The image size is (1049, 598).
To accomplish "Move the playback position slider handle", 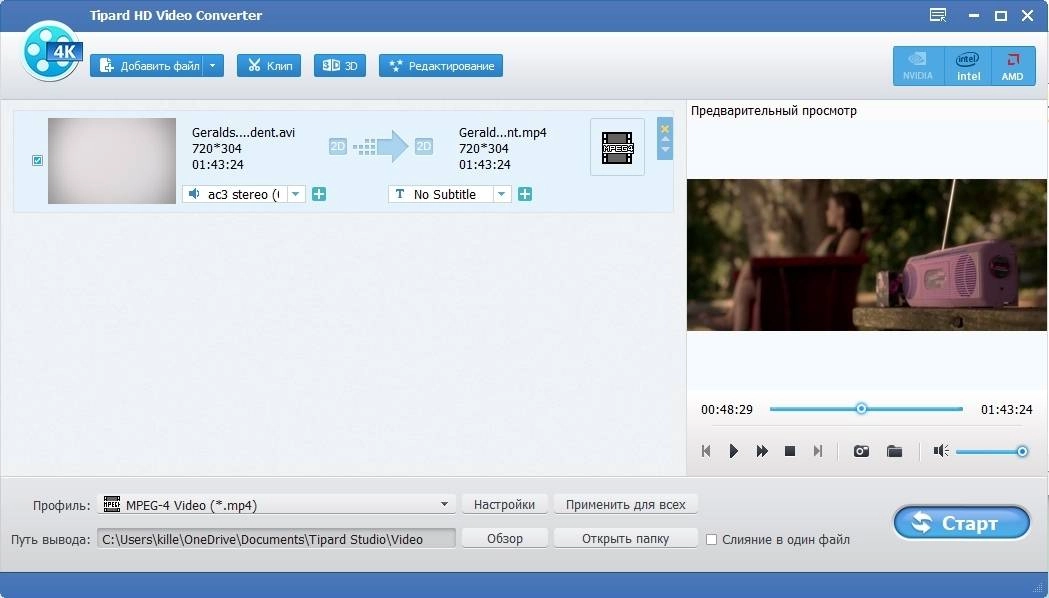I will click(x=861, y=409).
